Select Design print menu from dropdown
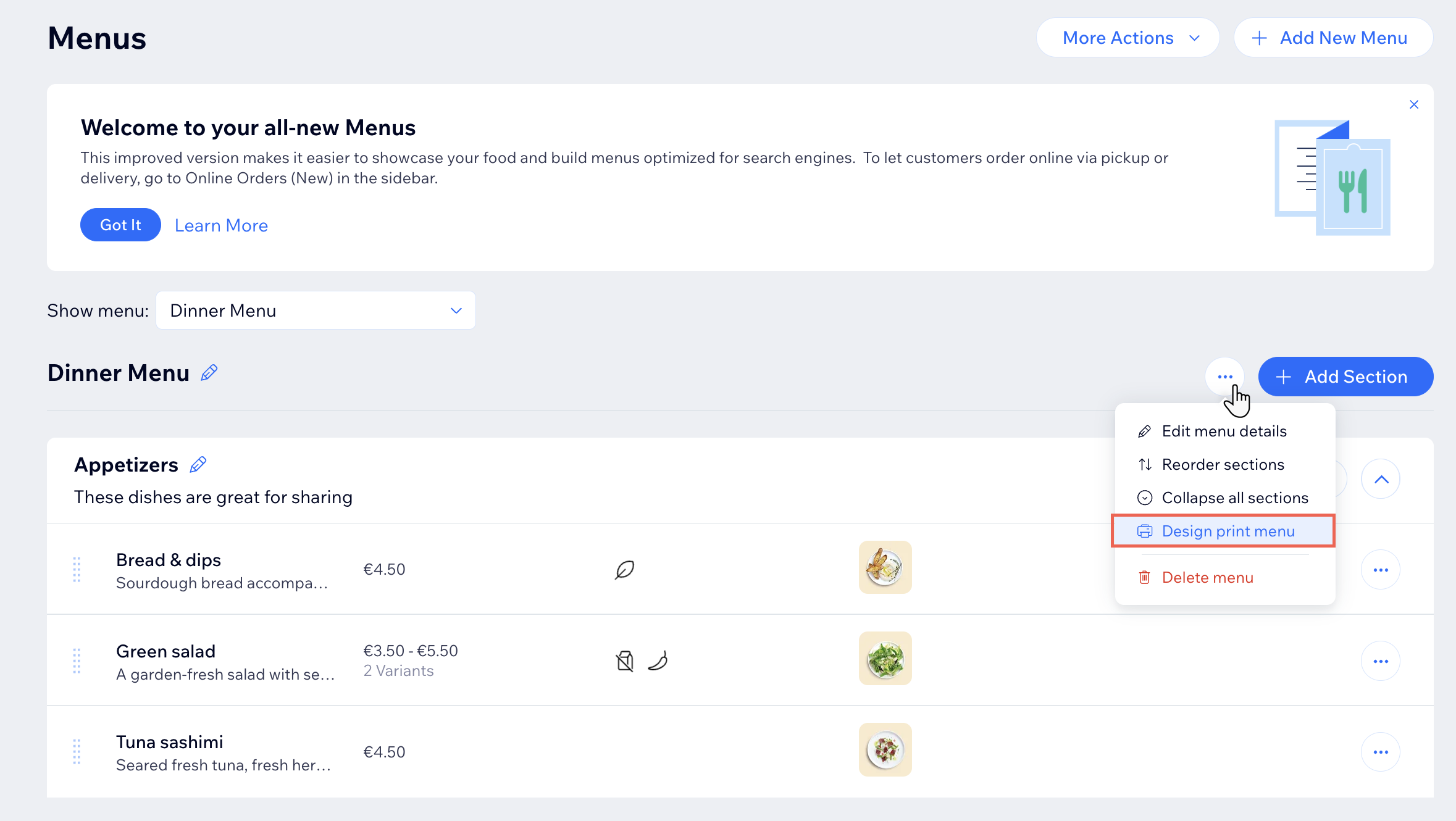 [1228, 530]
